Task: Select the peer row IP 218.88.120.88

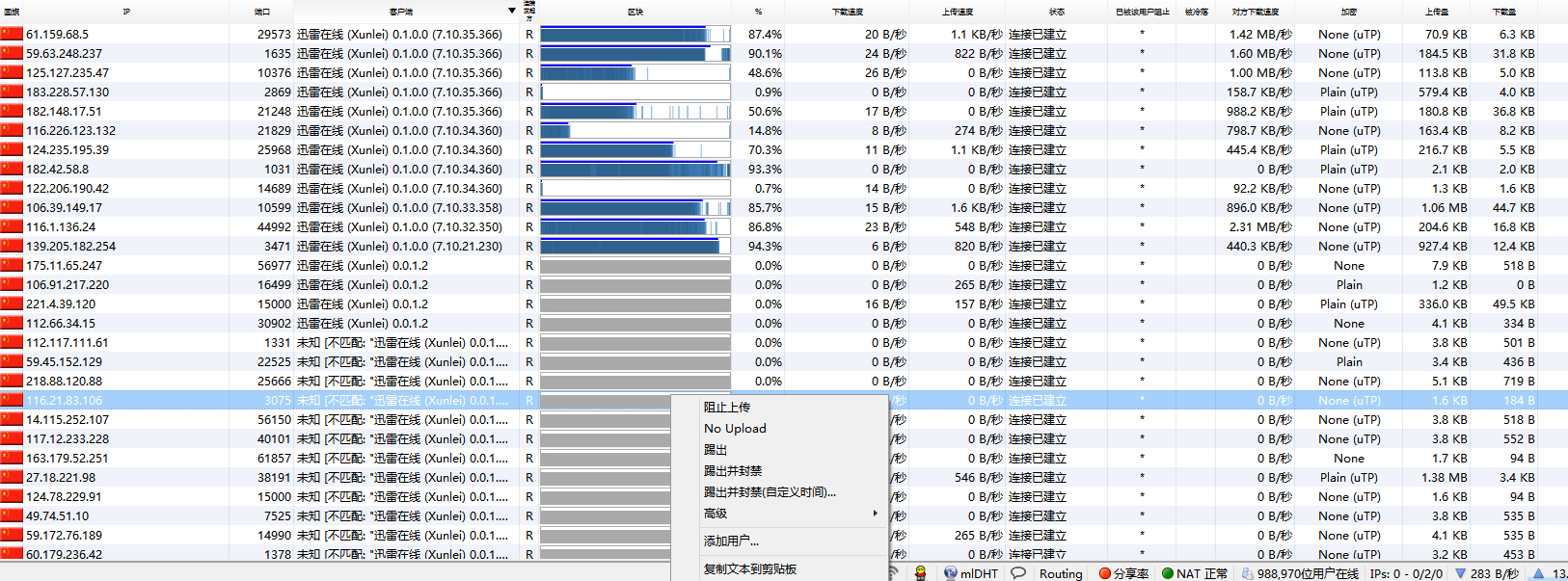Action: tap(64, 381)
